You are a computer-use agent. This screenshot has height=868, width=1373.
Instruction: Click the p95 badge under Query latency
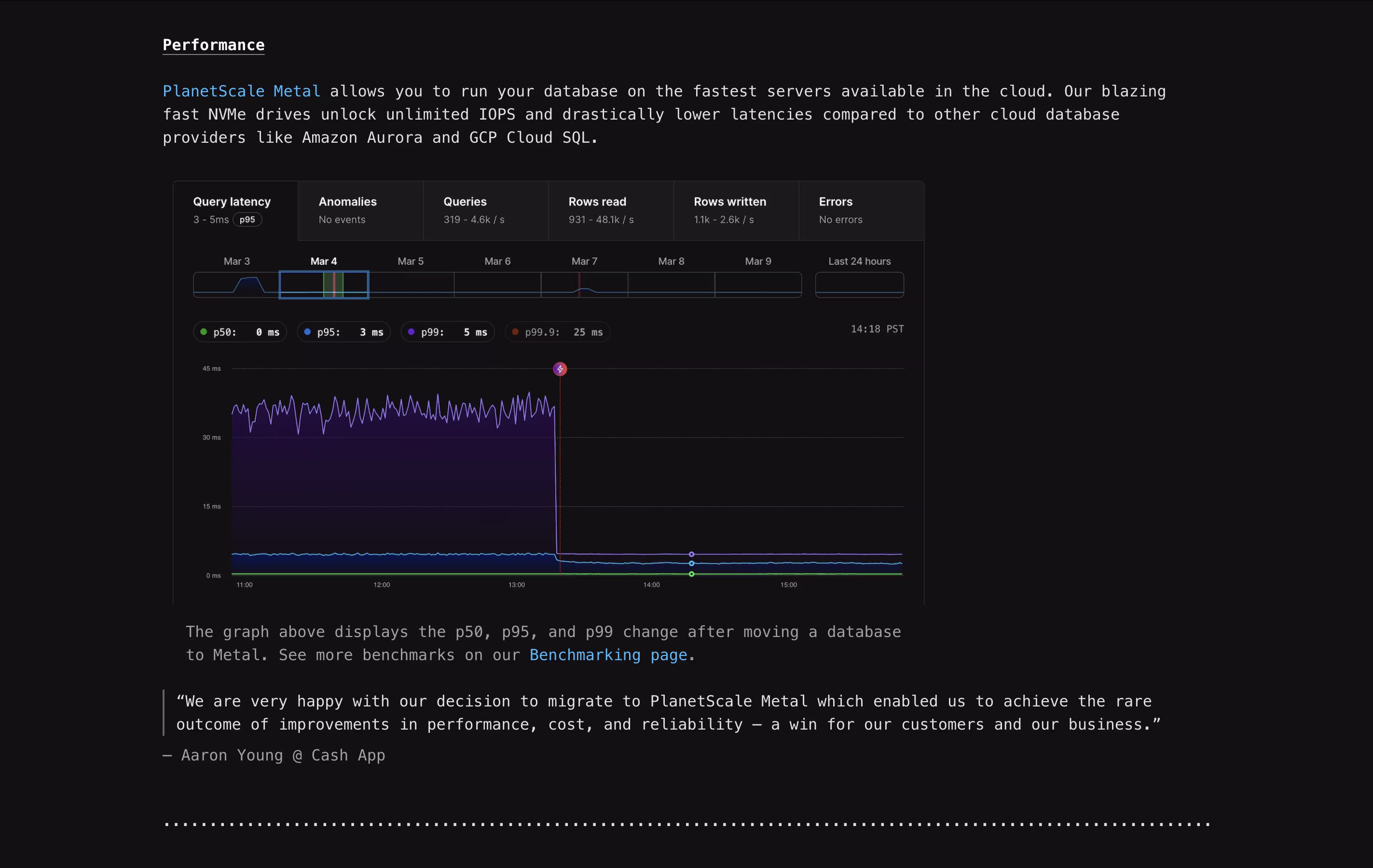coord(247,219)
